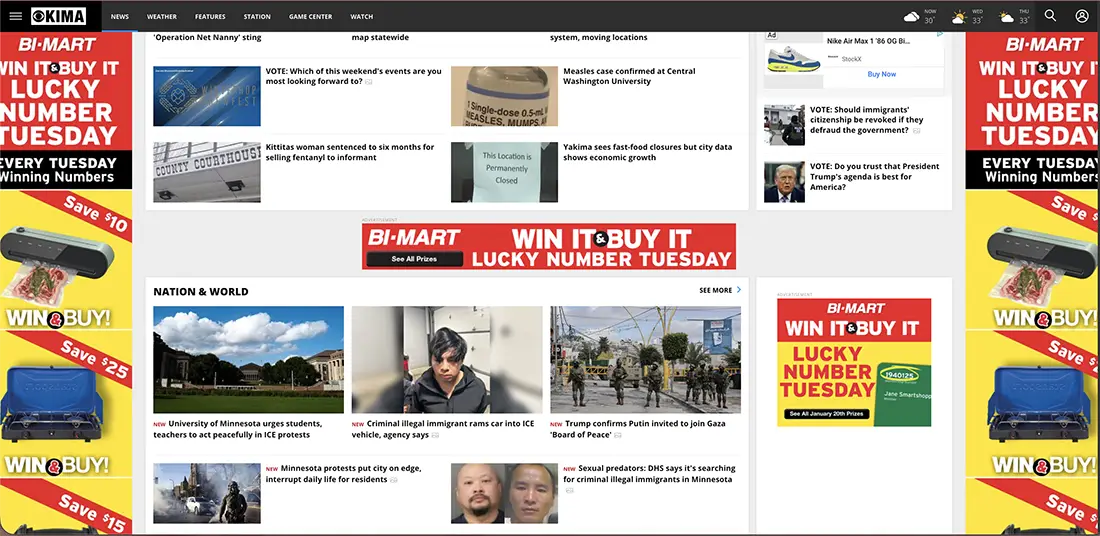The width and height of the screenshot is (1100, 536).
Task: Click See All Prizes on Bi-Mart banner
Action: tap(414, 259)
